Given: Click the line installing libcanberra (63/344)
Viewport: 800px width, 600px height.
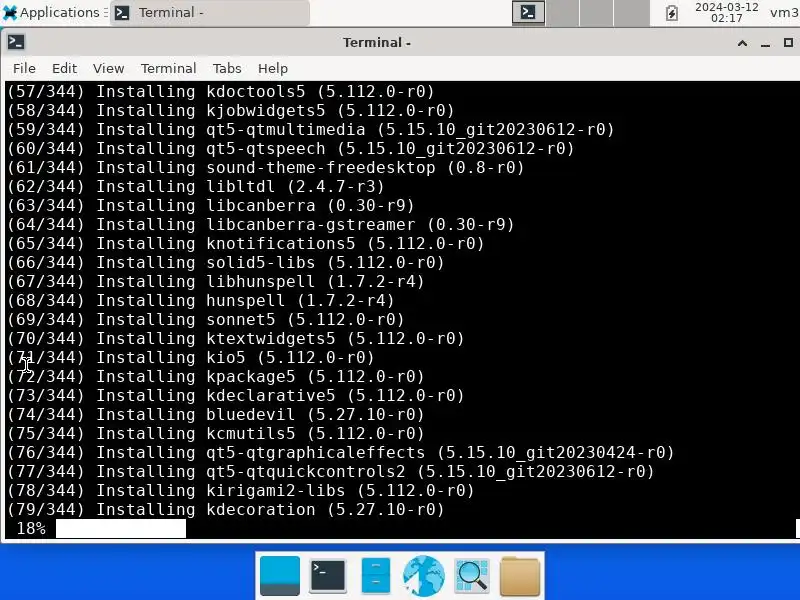Looking at the screenshot, I should click(x=210, y=205).
